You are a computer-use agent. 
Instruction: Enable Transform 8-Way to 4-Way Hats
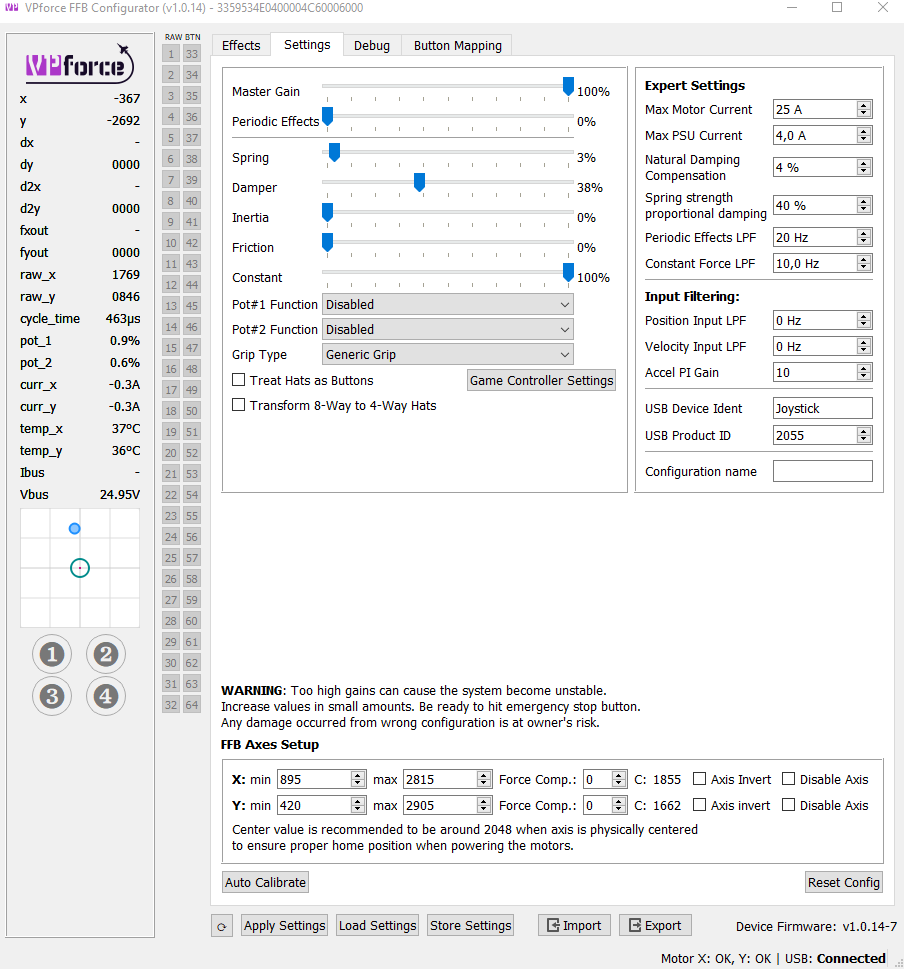click(239, 405)
